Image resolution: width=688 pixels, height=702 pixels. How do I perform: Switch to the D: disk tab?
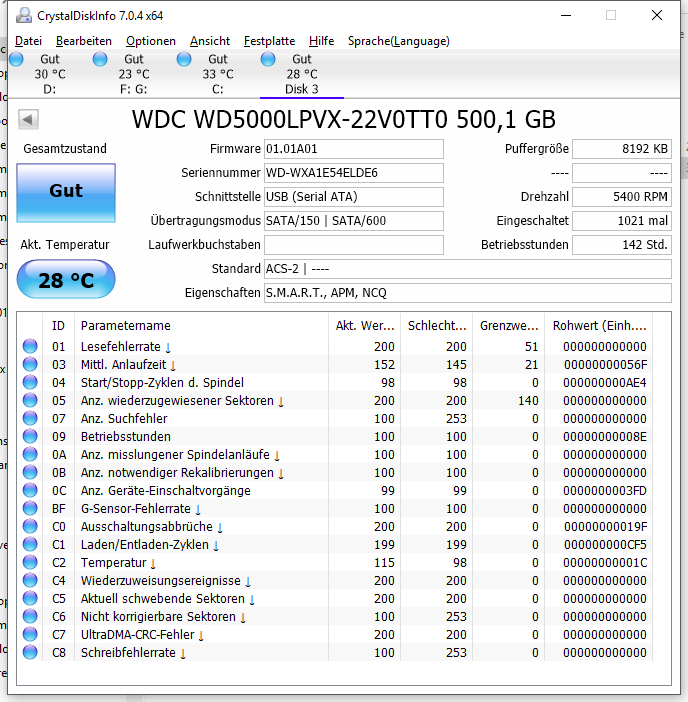pos(49,74)
